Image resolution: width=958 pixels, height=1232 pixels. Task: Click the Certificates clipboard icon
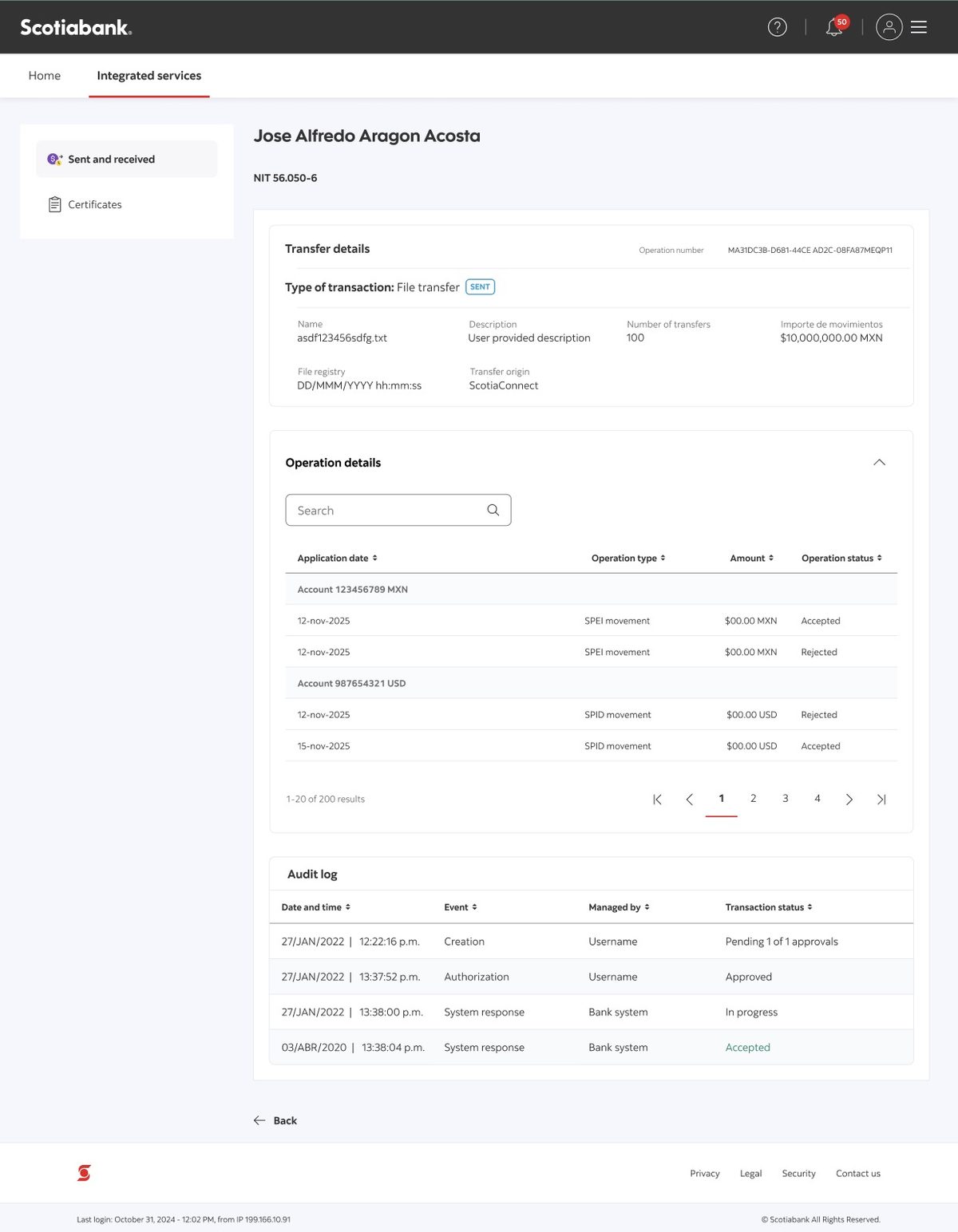(x=54, y=204)
